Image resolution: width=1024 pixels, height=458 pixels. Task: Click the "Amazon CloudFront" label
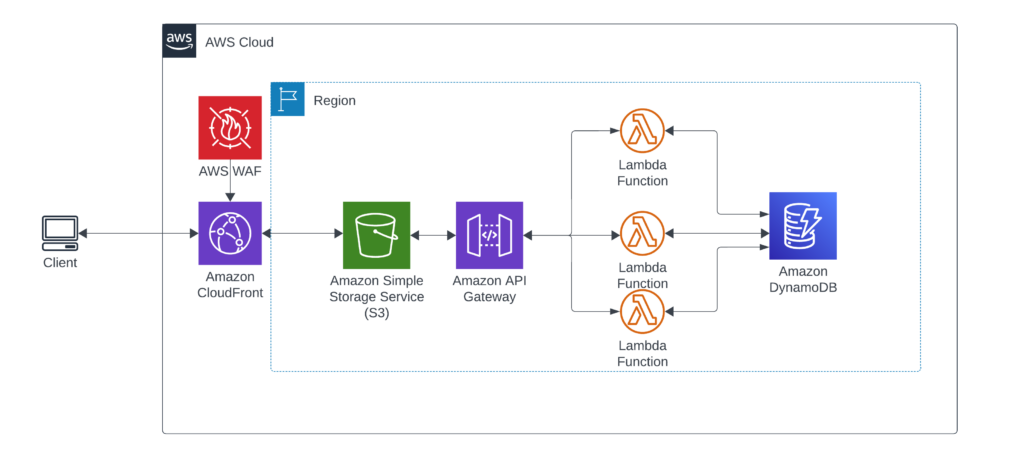230,285
